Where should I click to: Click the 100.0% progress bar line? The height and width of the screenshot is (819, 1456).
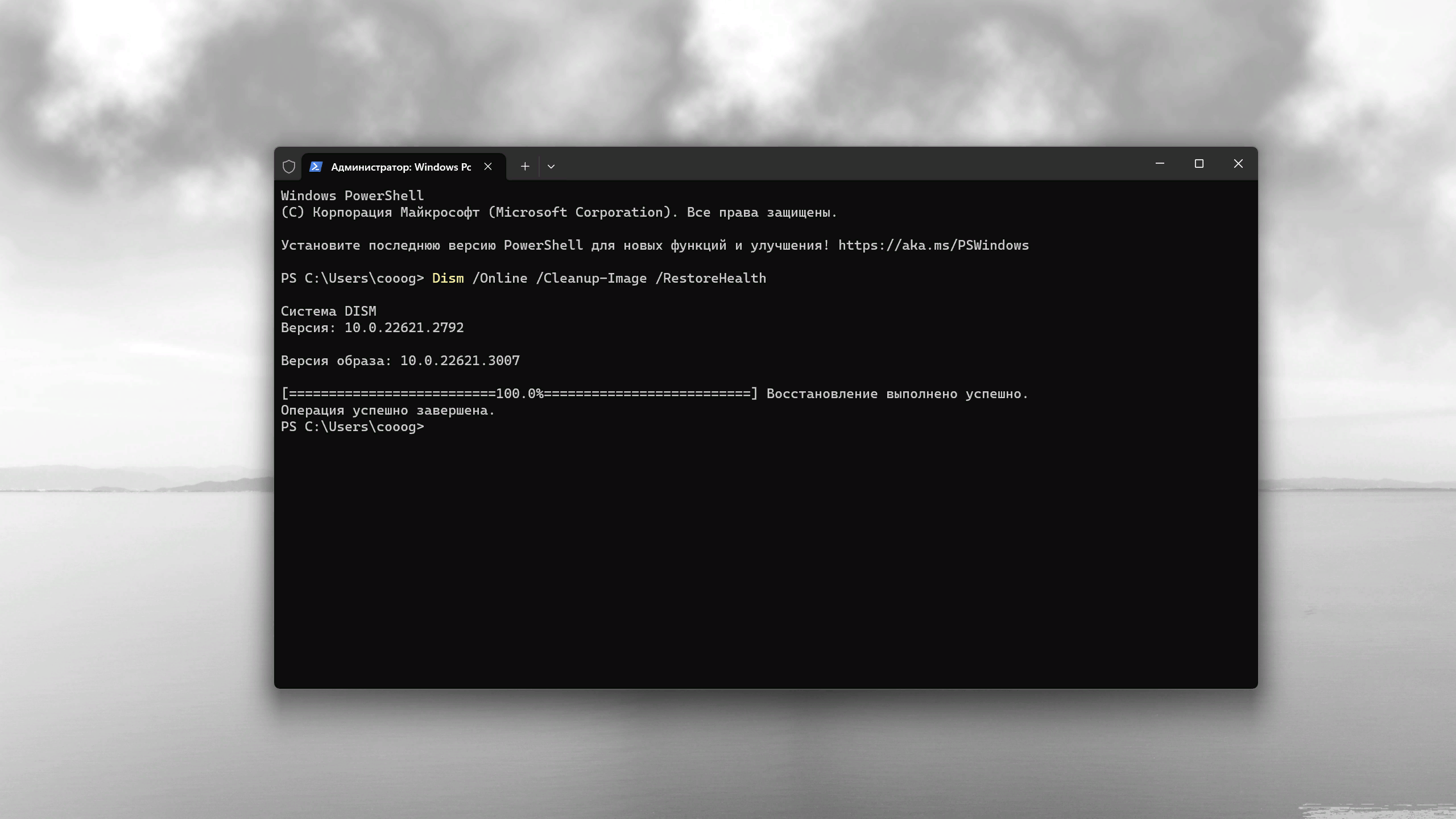point(520,394)
